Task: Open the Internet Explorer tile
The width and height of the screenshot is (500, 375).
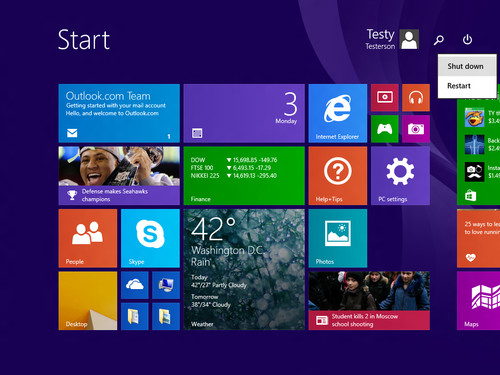Action: pyautogui.click(x=338, y=113)
